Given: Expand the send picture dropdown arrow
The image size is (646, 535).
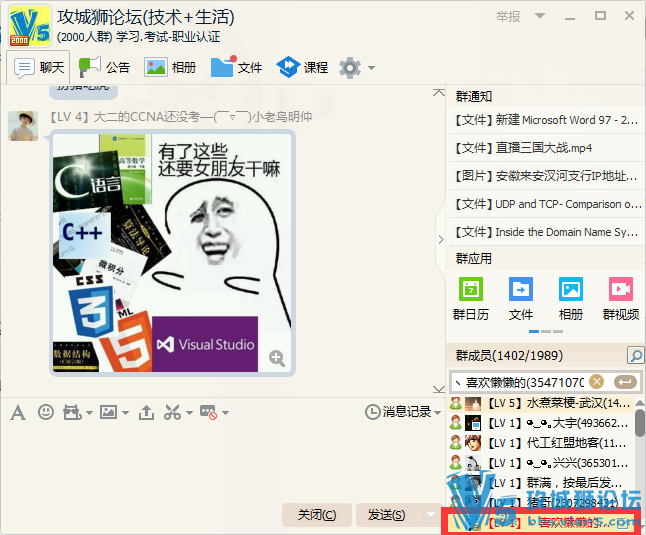Looking at the screenshot, I should pyautogui.click(x=126, y=413).
